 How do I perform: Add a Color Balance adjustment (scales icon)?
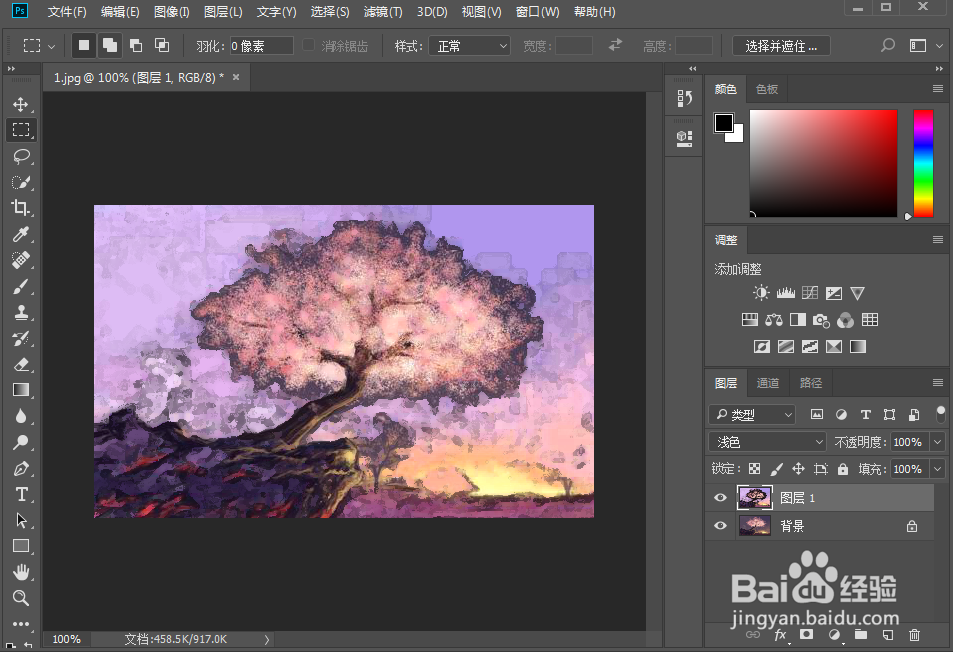coord(774,320)
